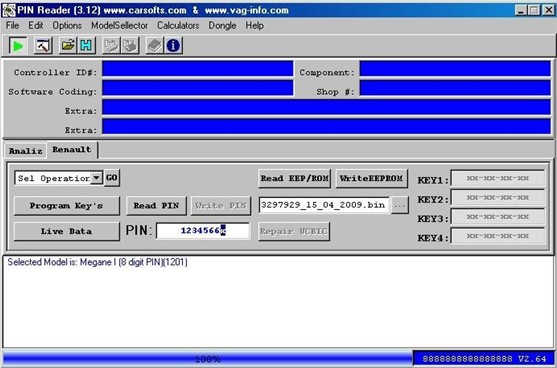
Task: Switch to the Analiz tab
Action: coord(26,151)
